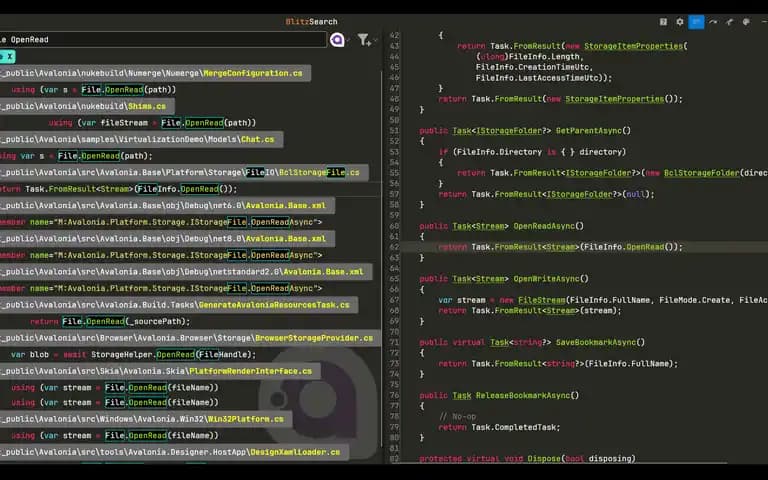Click the results list vertical scrollbar
Viewport: 768px width, 480px height.
(x=382, y=260)
